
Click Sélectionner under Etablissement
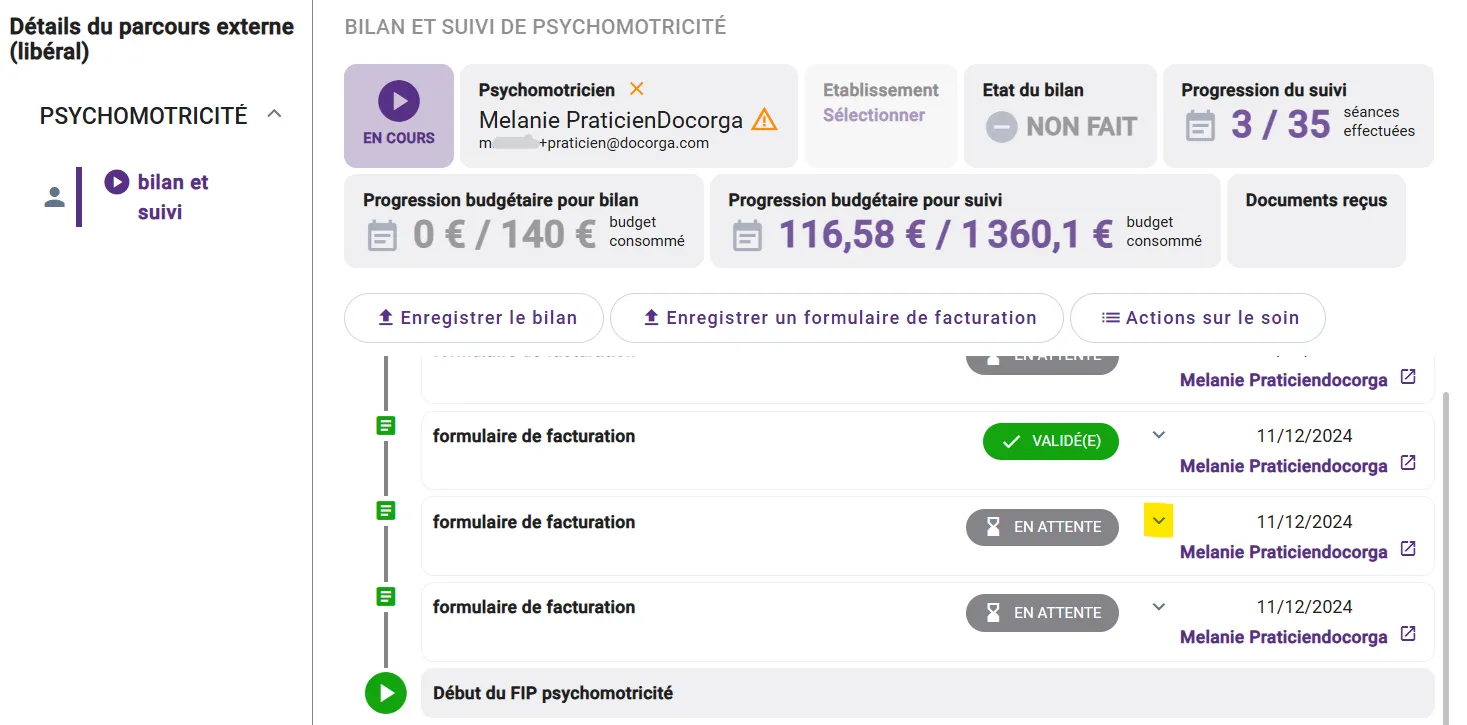[873, 115]
